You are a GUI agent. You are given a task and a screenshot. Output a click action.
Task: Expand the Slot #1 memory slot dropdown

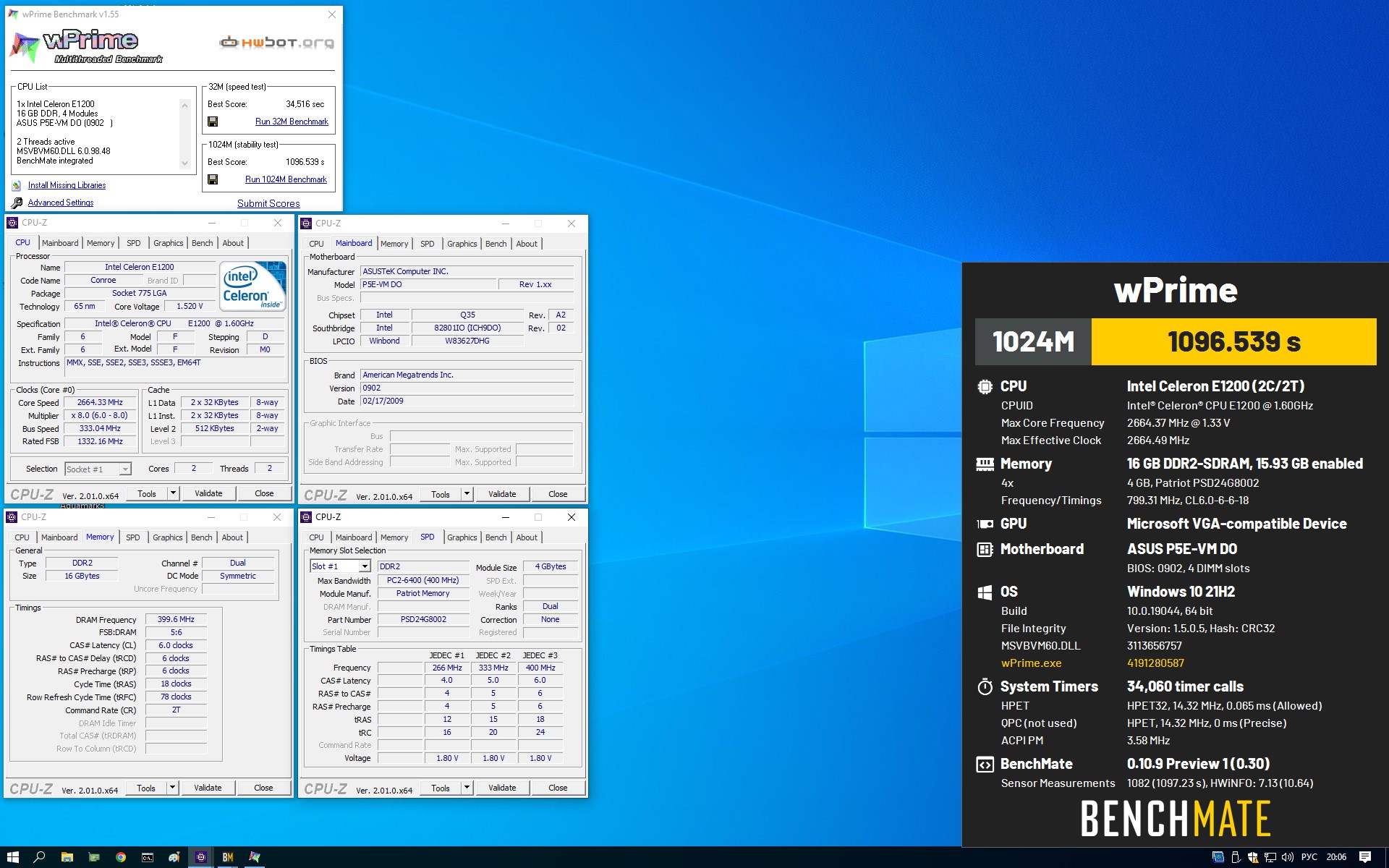coord(365,566)
